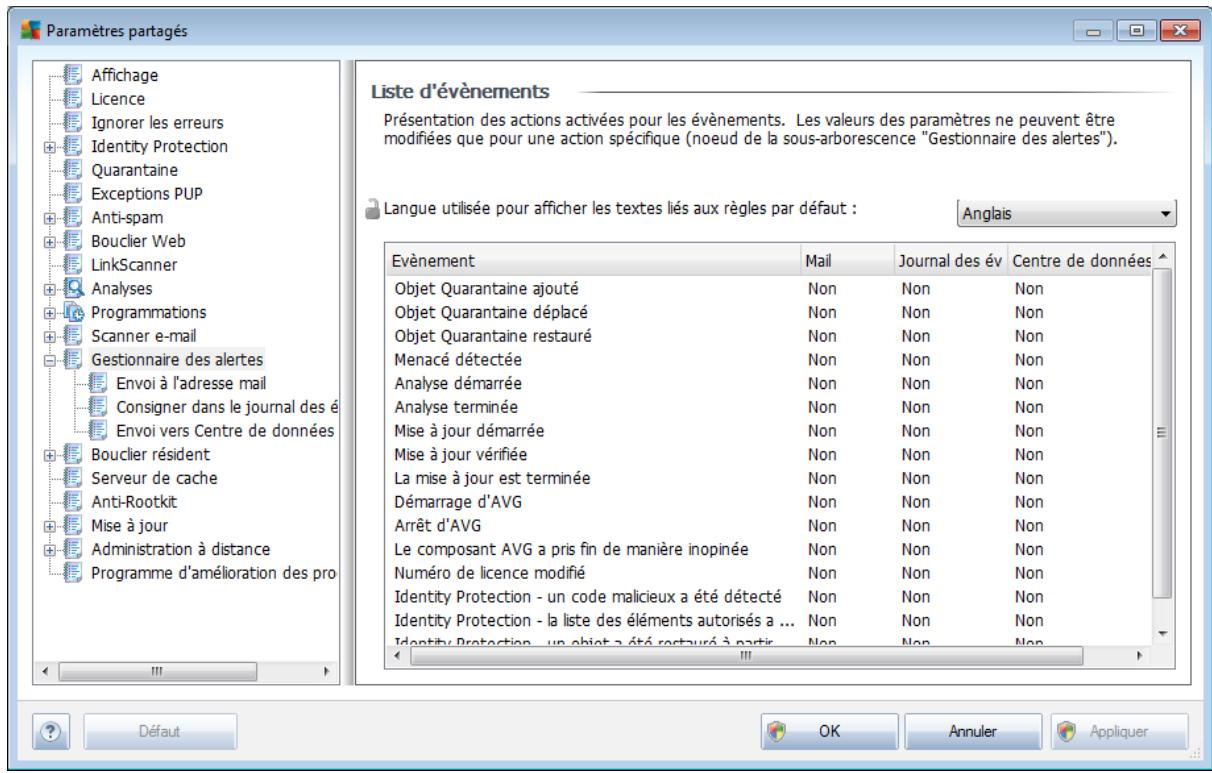Click the LinkScanner tree icon
1212x773 pixels.
(x=70, y=266)
